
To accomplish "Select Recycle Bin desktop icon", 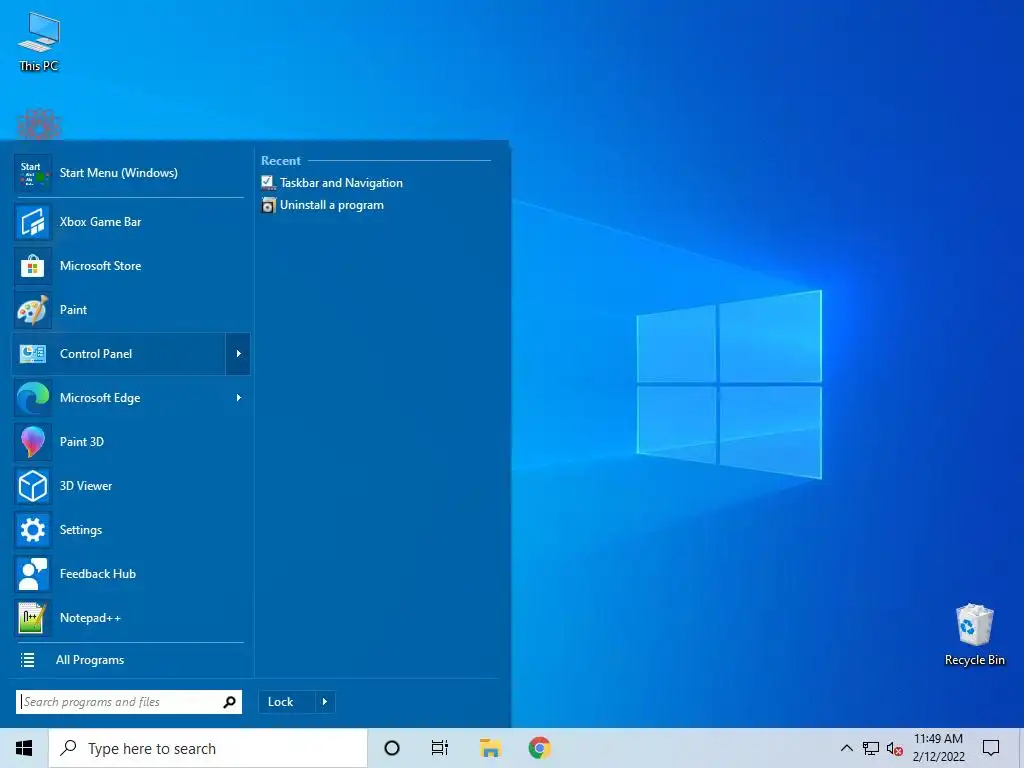I will (x=974, y=635).
